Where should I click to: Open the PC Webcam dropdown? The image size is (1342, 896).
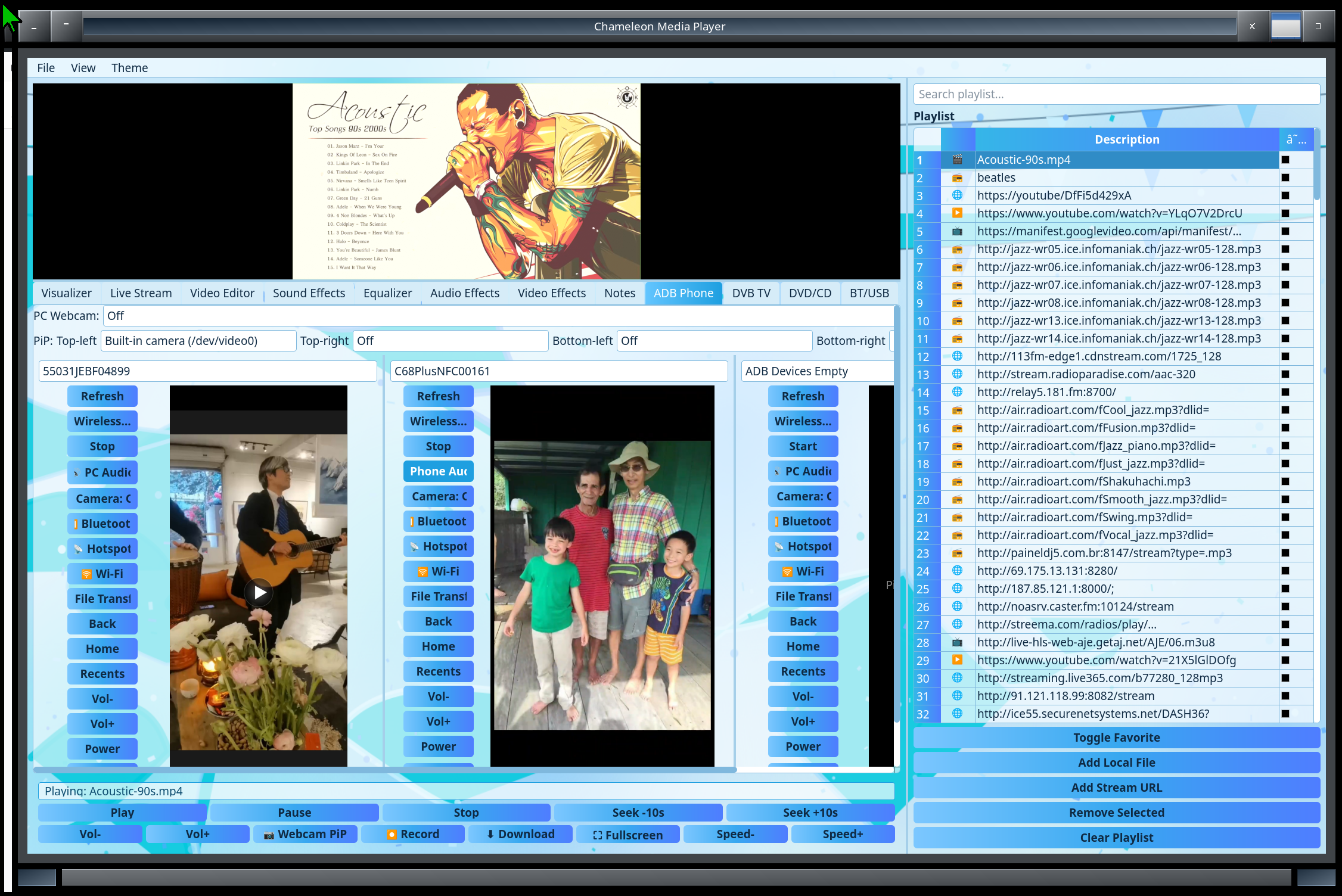(499, 316)
